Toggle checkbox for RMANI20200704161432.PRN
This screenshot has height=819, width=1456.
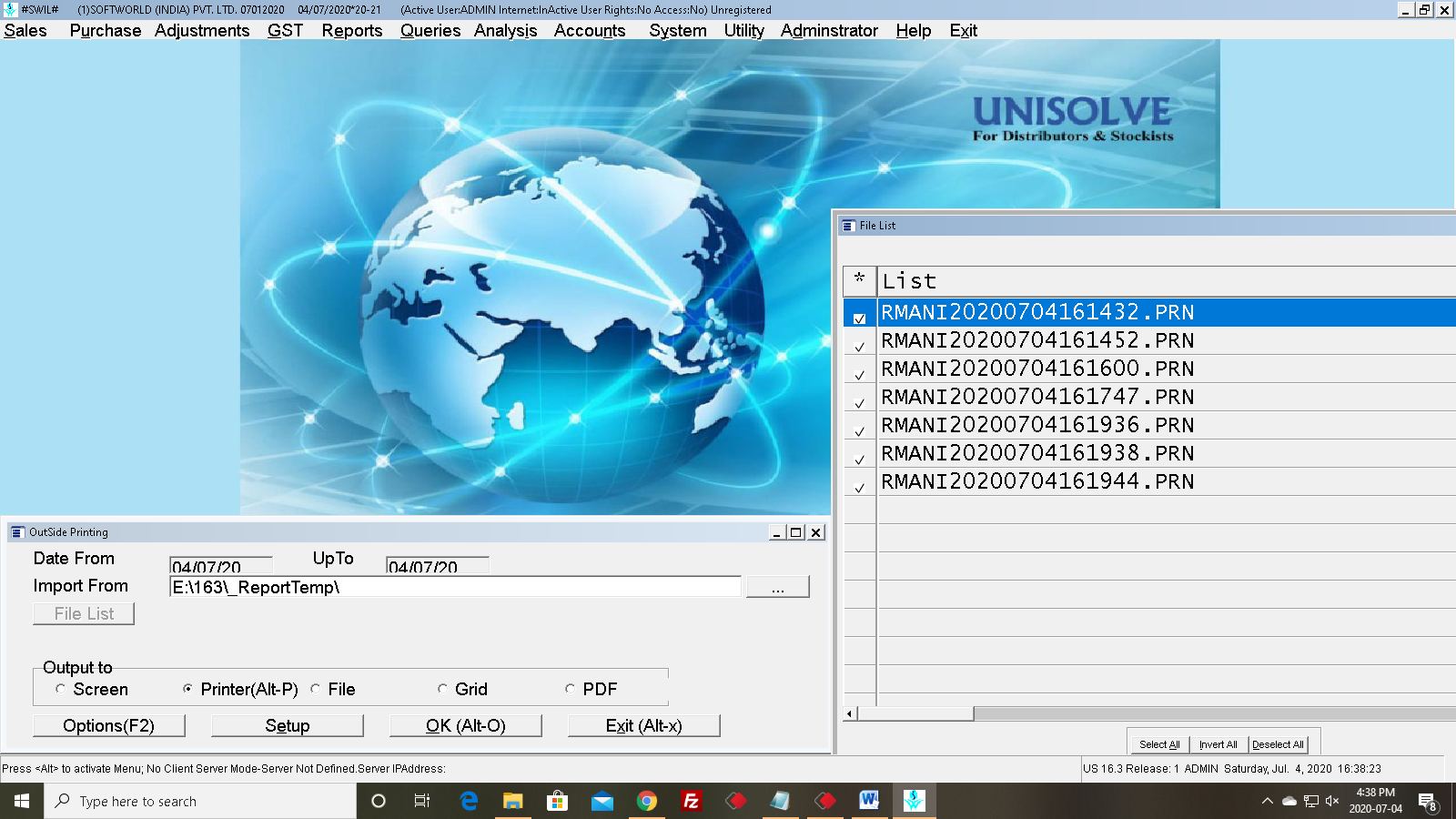(859, 318)
